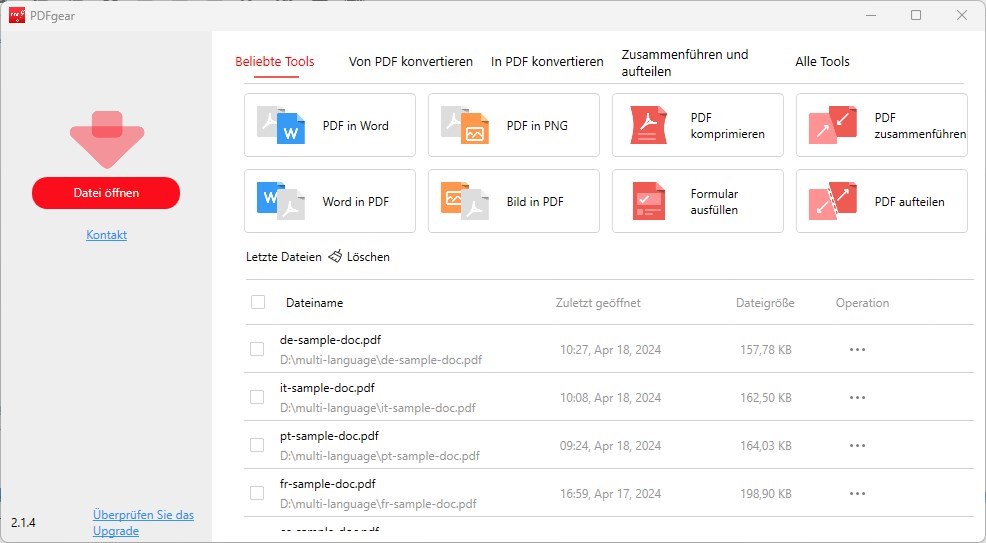Launch the PDF aufteilen tool
The image size is (986, 543).
click(882, 201)
